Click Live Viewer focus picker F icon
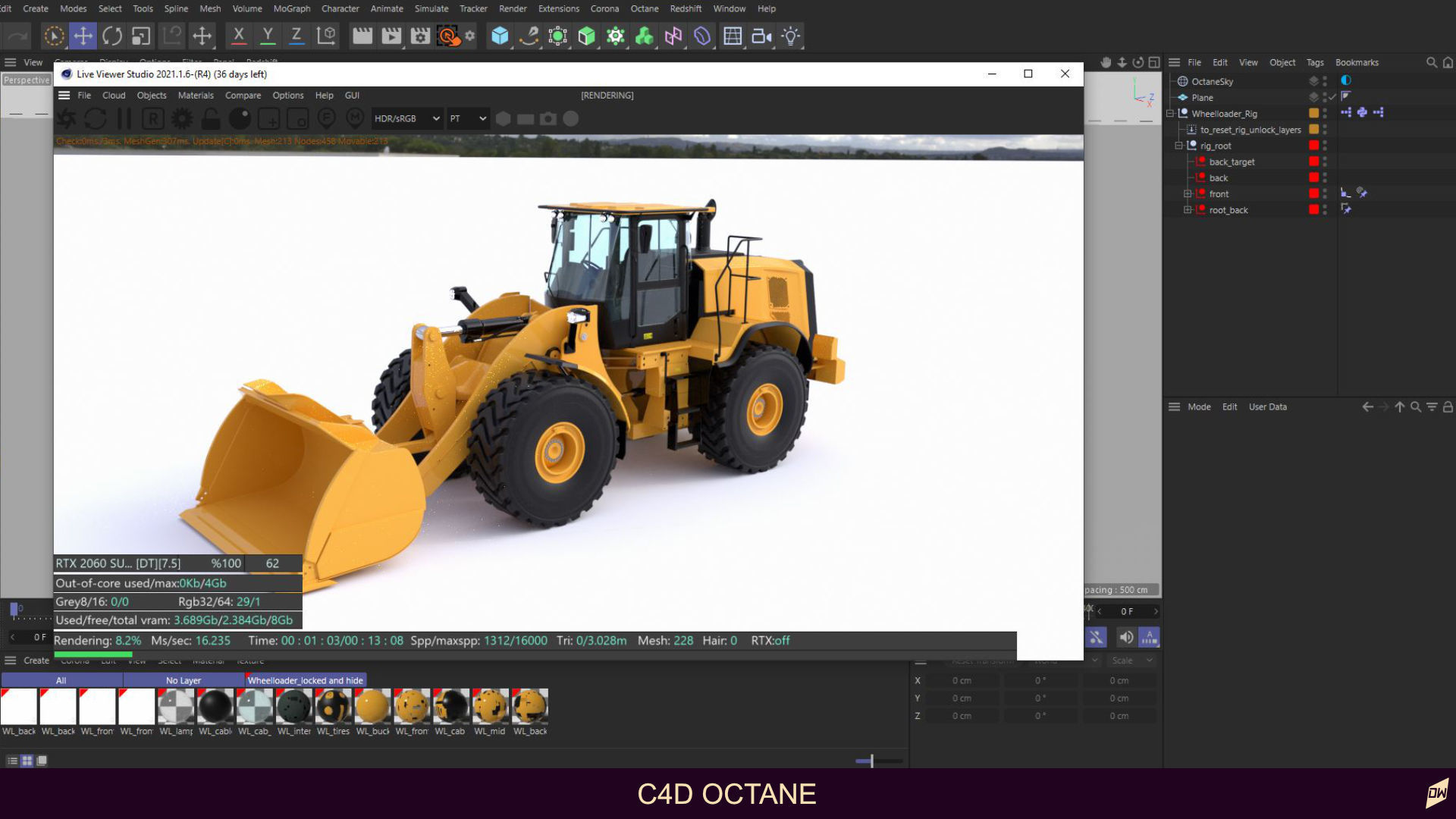Screen dimensions: 1456x819 click(327, 118)
